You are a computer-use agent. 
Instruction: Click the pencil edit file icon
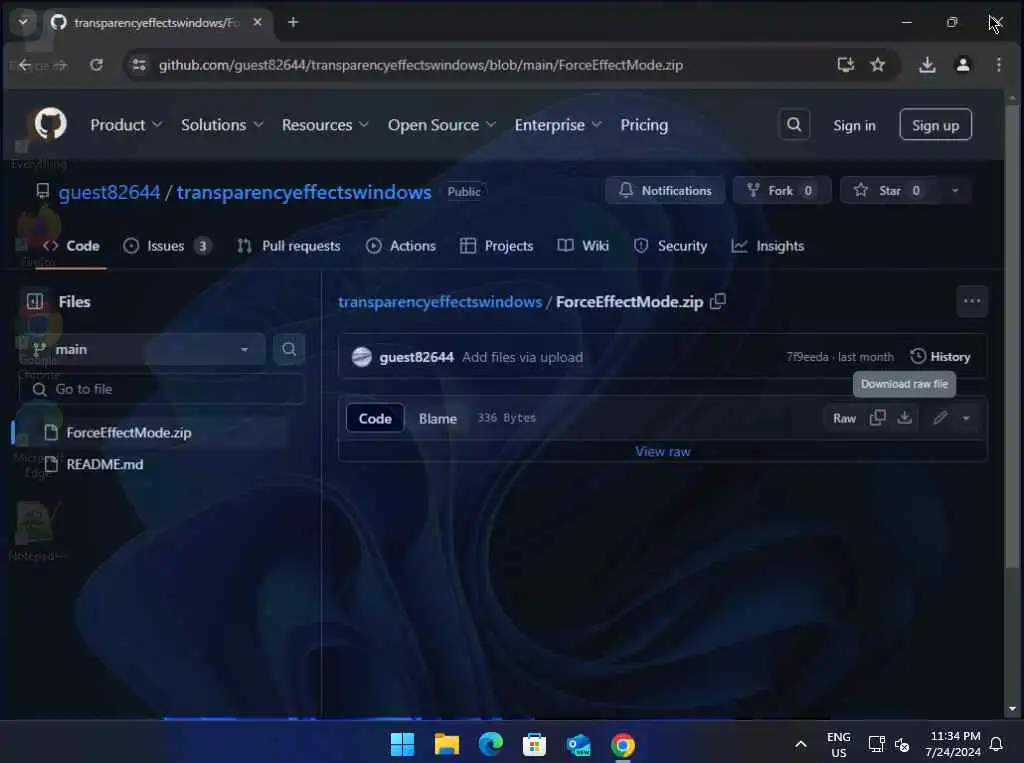tap(940, 417)
